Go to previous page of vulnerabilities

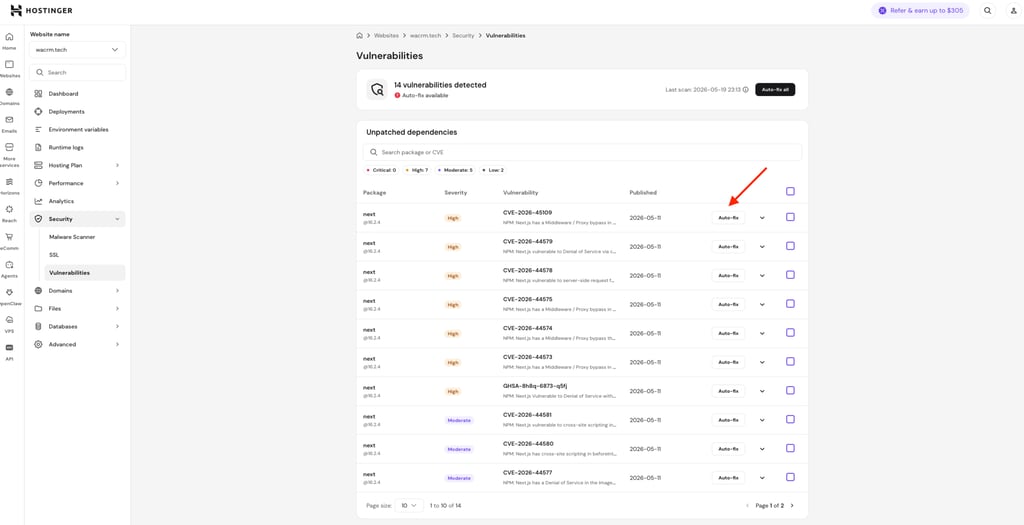[748, 505]
